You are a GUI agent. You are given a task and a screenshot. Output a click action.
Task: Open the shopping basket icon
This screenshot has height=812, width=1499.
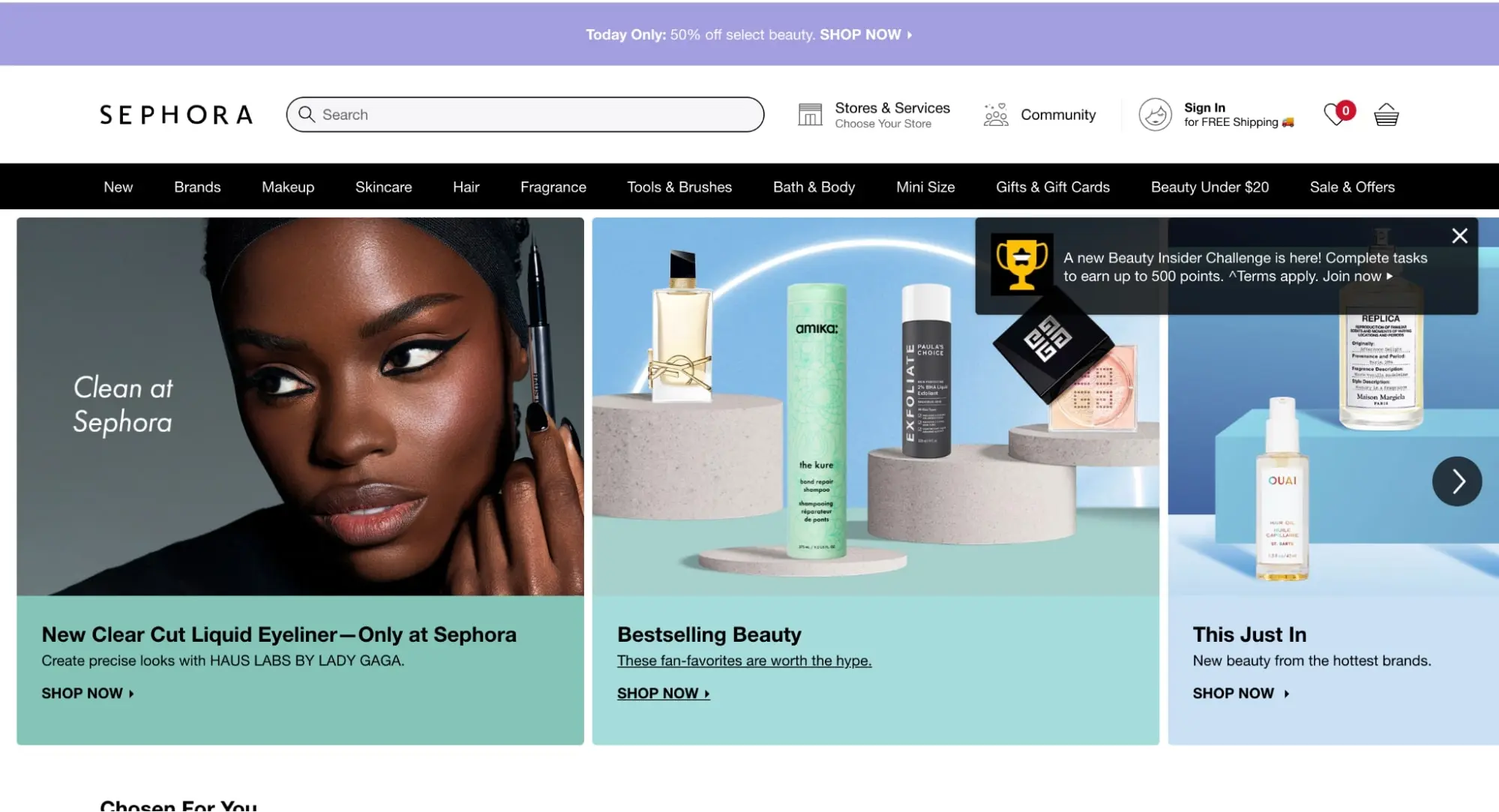pyautogui.click(x=1386, y=115)
